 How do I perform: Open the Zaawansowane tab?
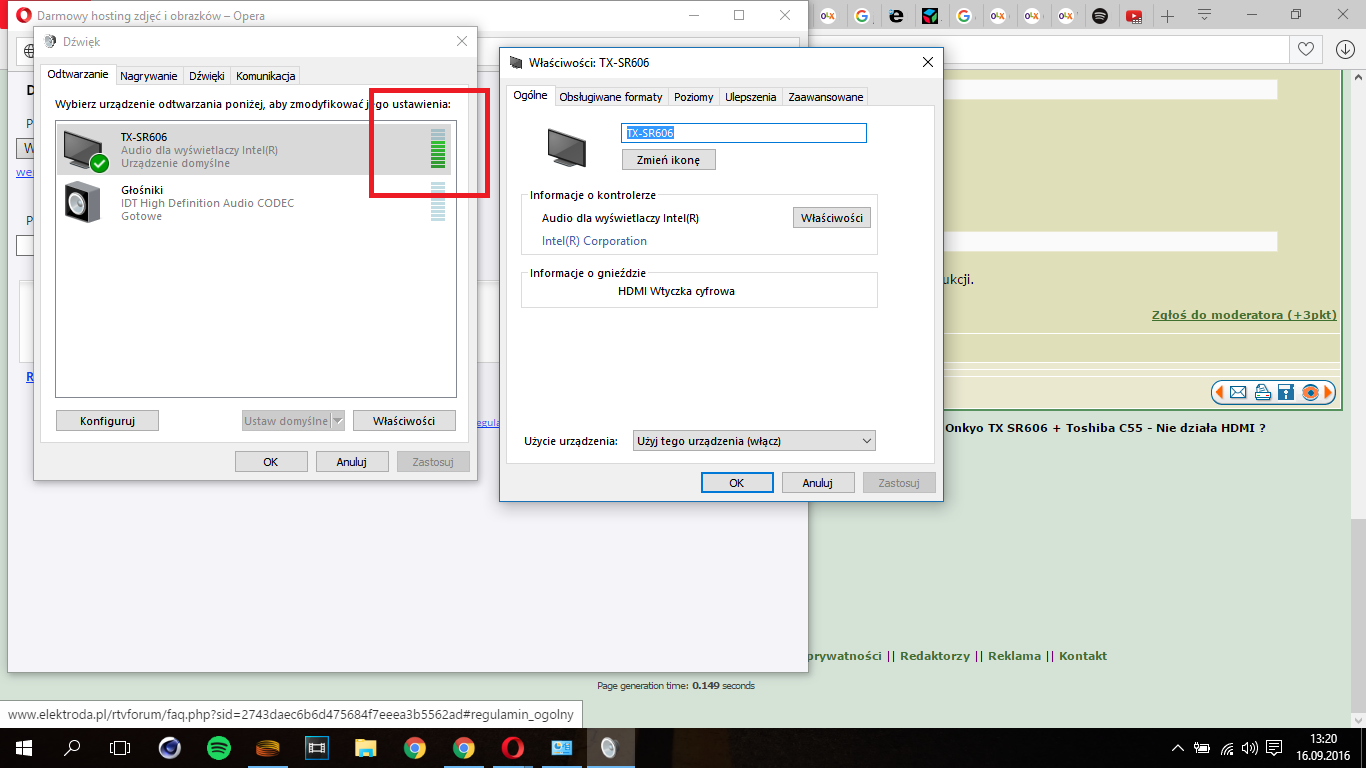pyautogui.click(x=826, y=97)
